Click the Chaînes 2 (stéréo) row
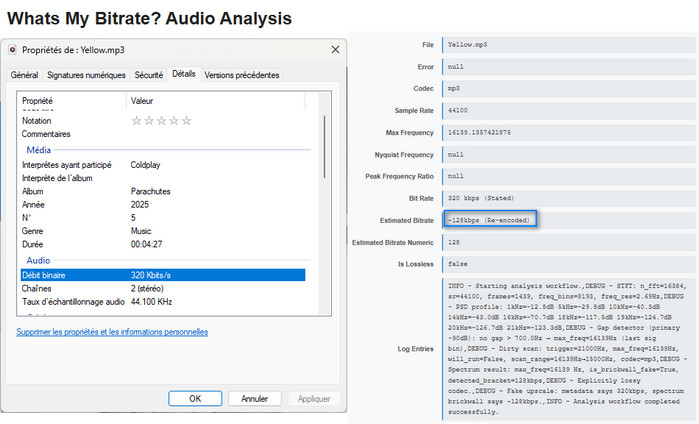699x424 pixels. click(163, 288)
